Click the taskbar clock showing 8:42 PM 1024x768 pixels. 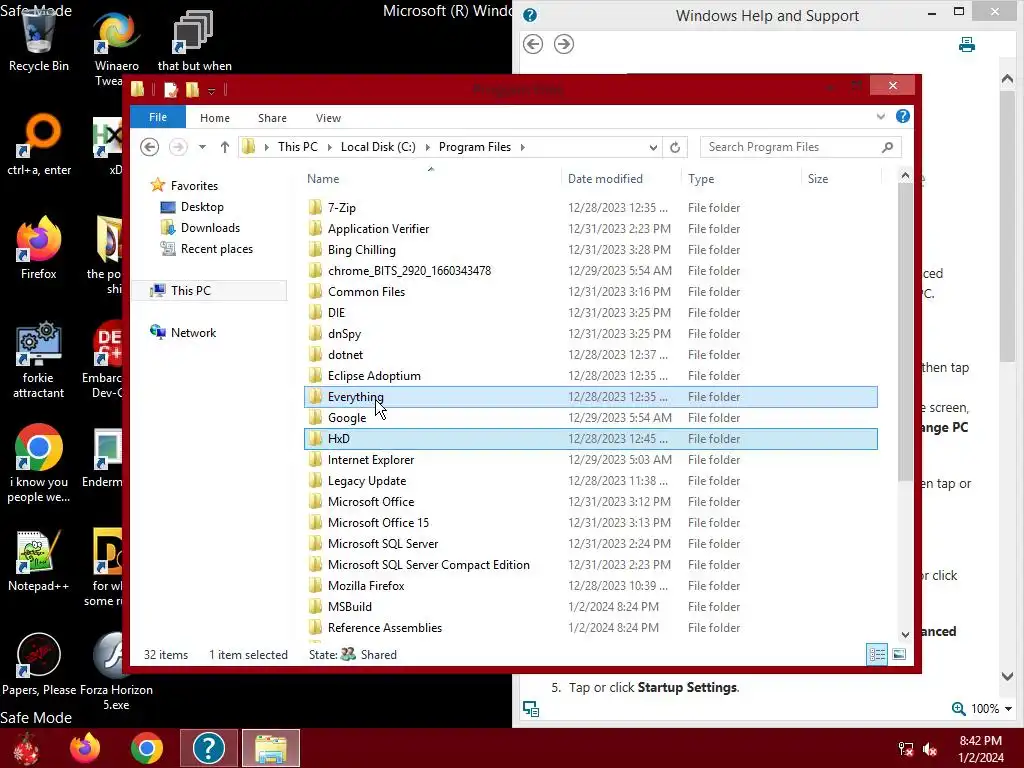(981, 748)
